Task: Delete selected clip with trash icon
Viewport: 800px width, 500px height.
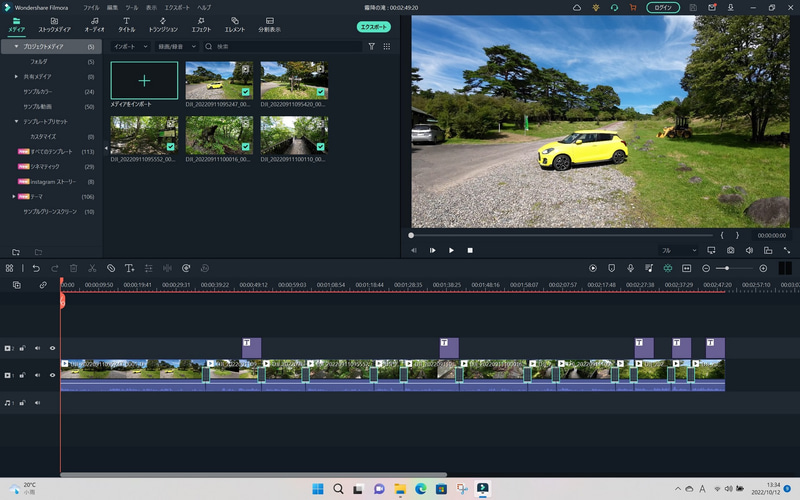Action: tap(73, 268)
